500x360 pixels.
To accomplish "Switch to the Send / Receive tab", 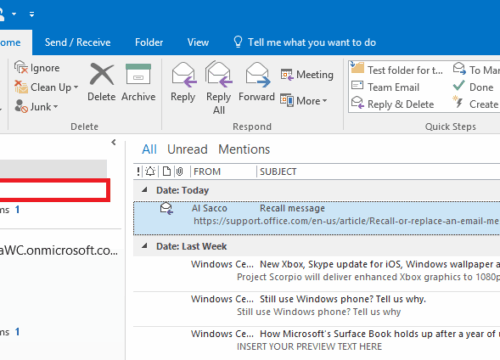I will [x=78, y=42].
